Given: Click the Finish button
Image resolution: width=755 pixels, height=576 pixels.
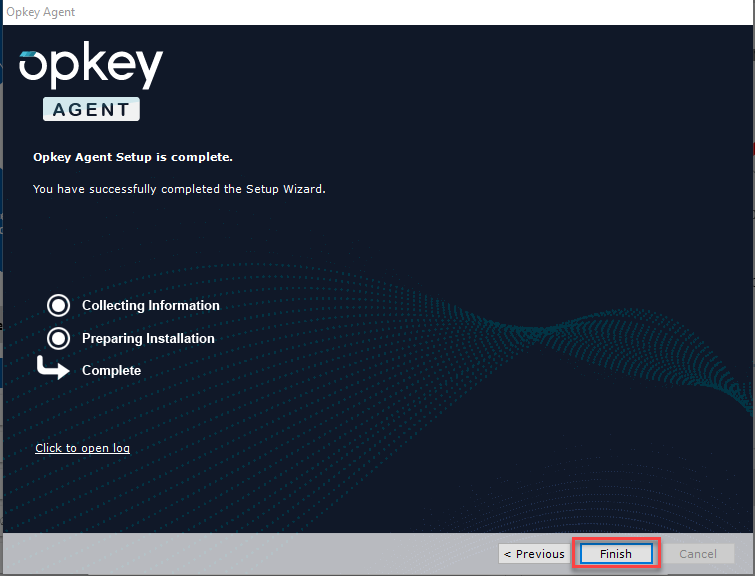Looking at the screenshot, I should tap(616, 554).
